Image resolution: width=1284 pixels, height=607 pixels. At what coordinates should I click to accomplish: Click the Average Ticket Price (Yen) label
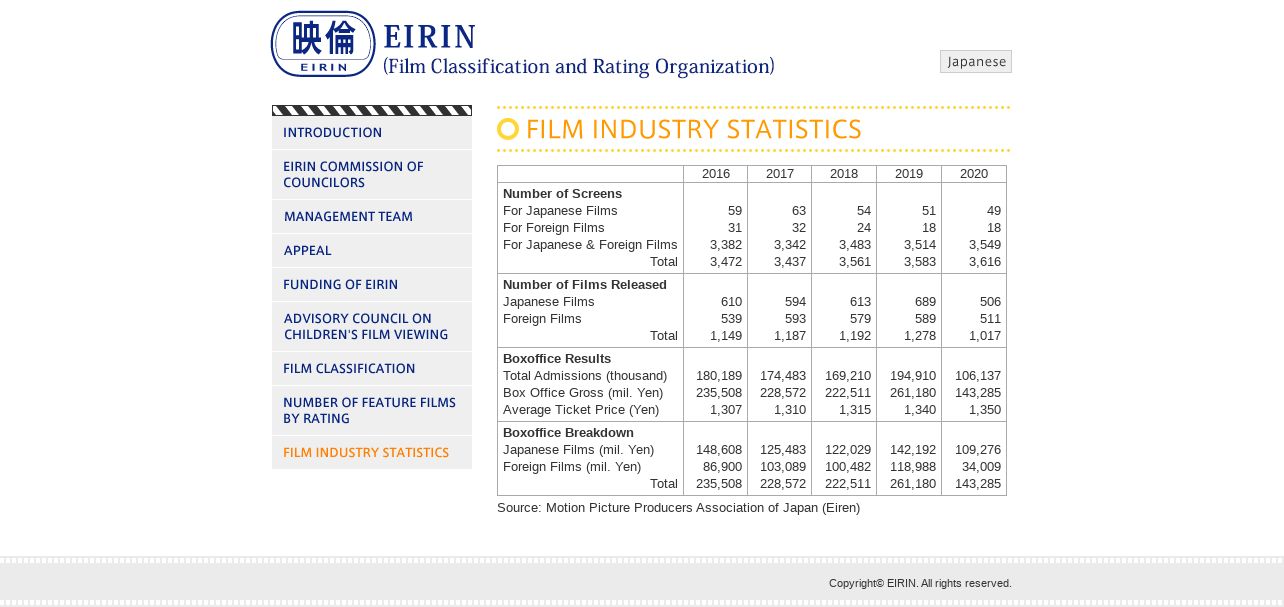coord(581,410)
